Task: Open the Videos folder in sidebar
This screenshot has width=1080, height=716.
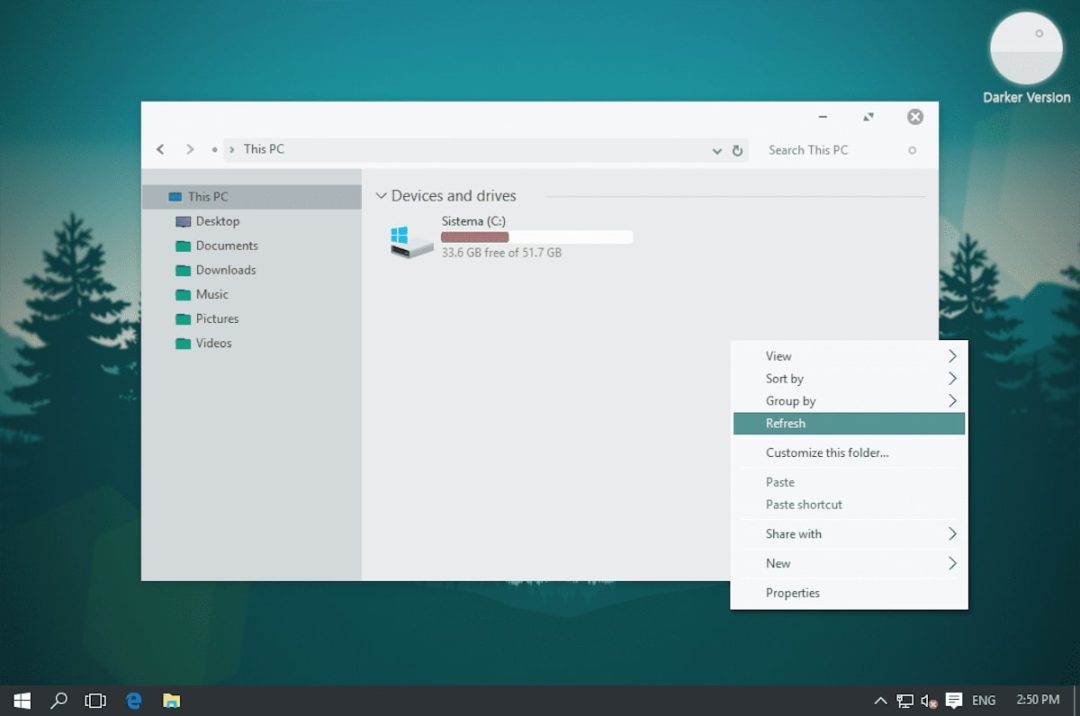Action: pos(211,343)
